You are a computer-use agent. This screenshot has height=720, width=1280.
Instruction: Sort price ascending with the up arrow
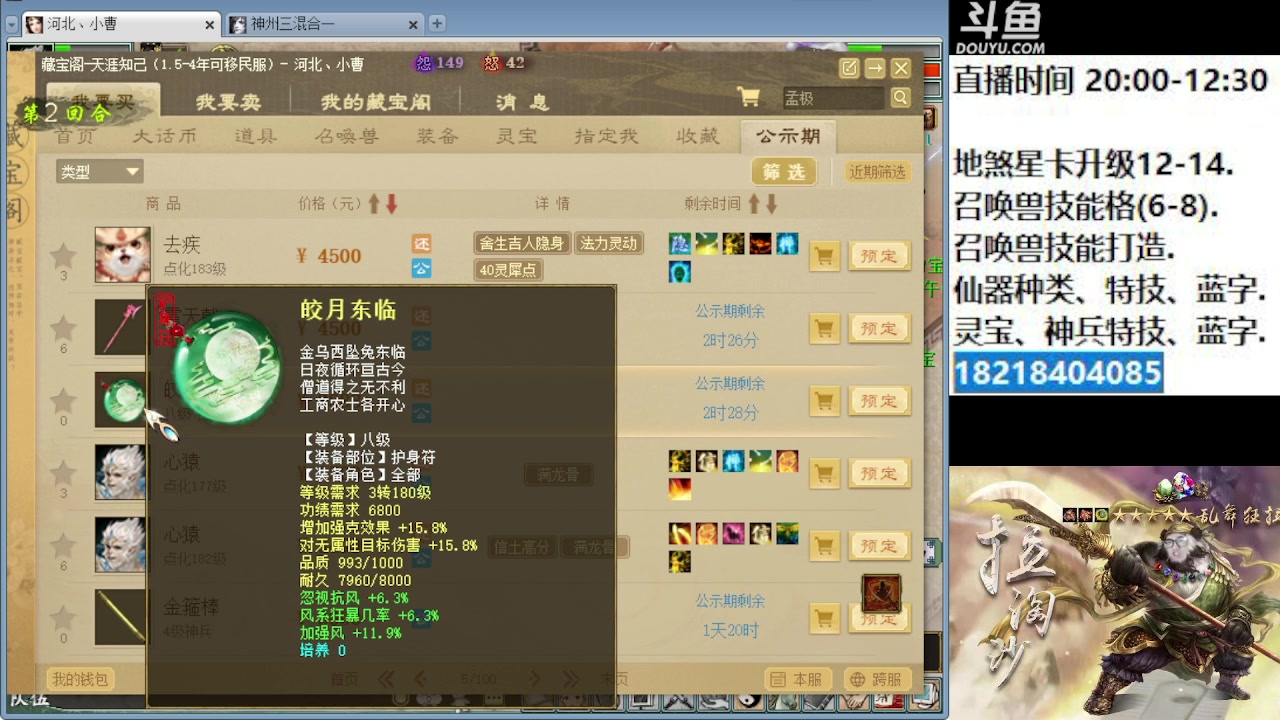374,204
